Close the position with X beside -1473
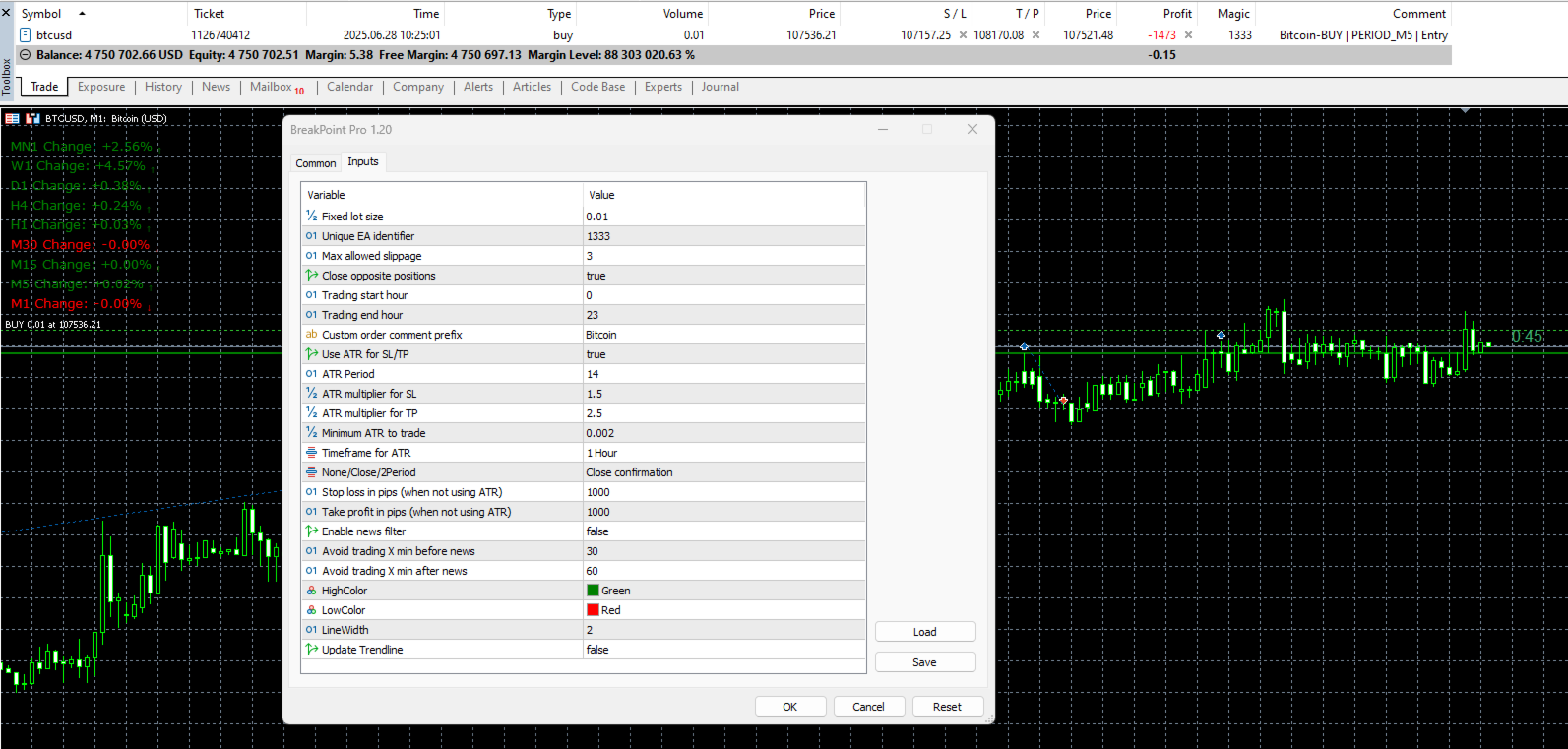The height and width of the screenshot is (749, 1568). 1188,35
